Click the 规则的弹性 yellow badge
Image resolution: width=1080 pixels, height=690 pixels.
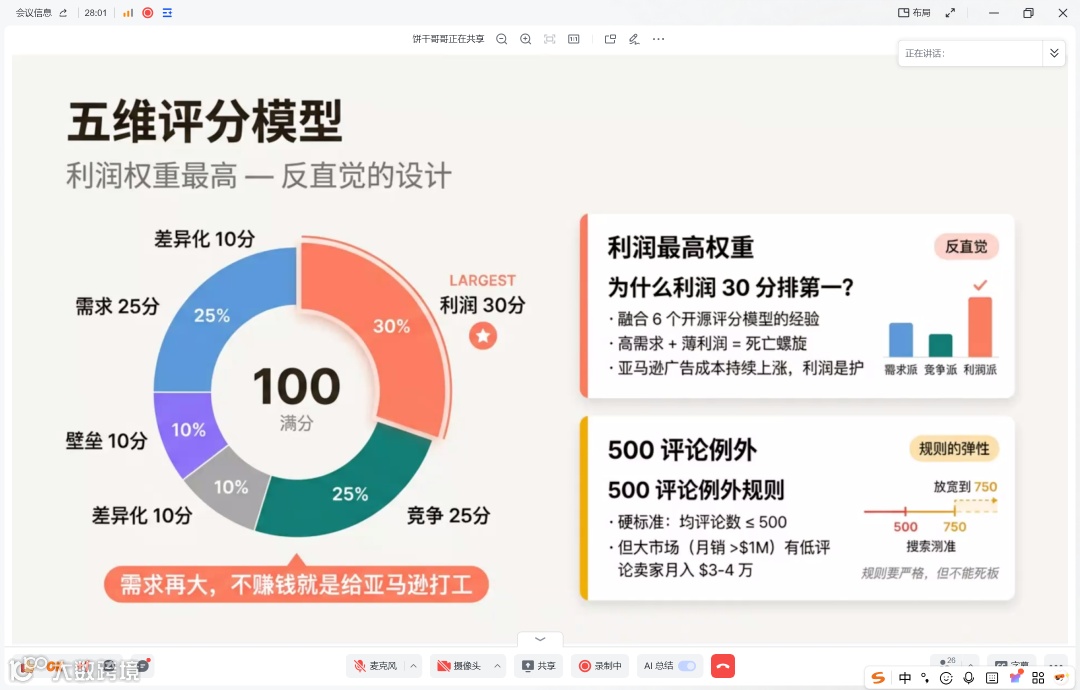point(954,449)
